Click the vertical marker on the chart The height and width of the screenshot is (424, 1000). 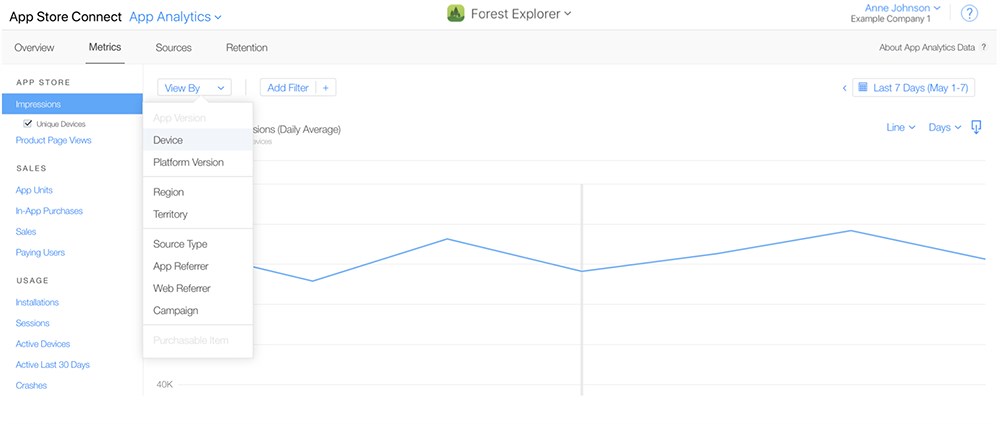tap(582, 289)
